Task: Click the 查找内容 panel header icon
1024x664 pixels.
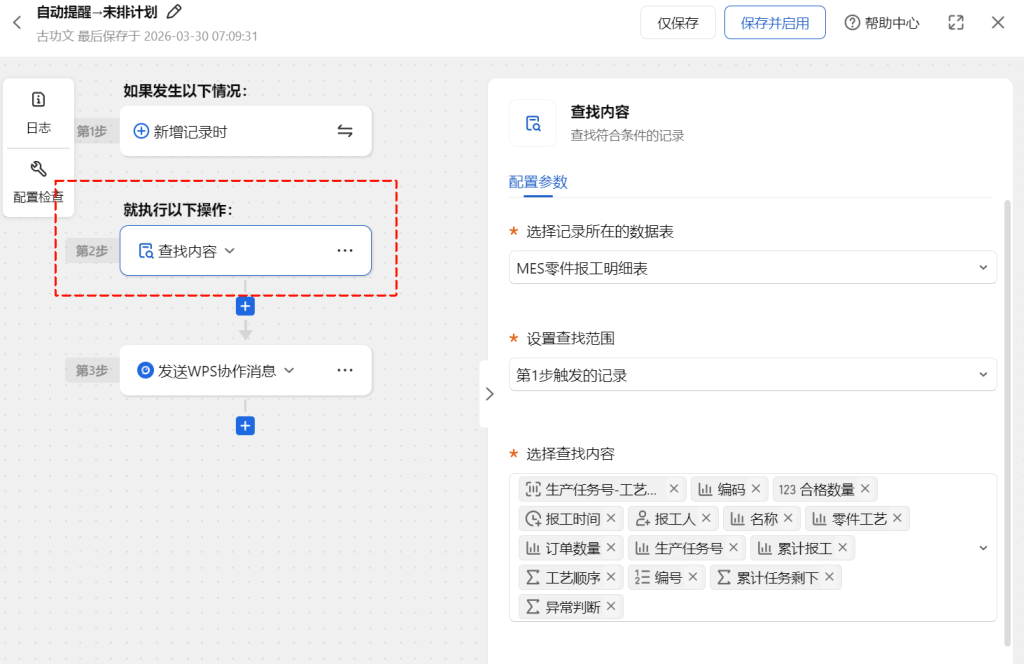Action: [533, 123]
